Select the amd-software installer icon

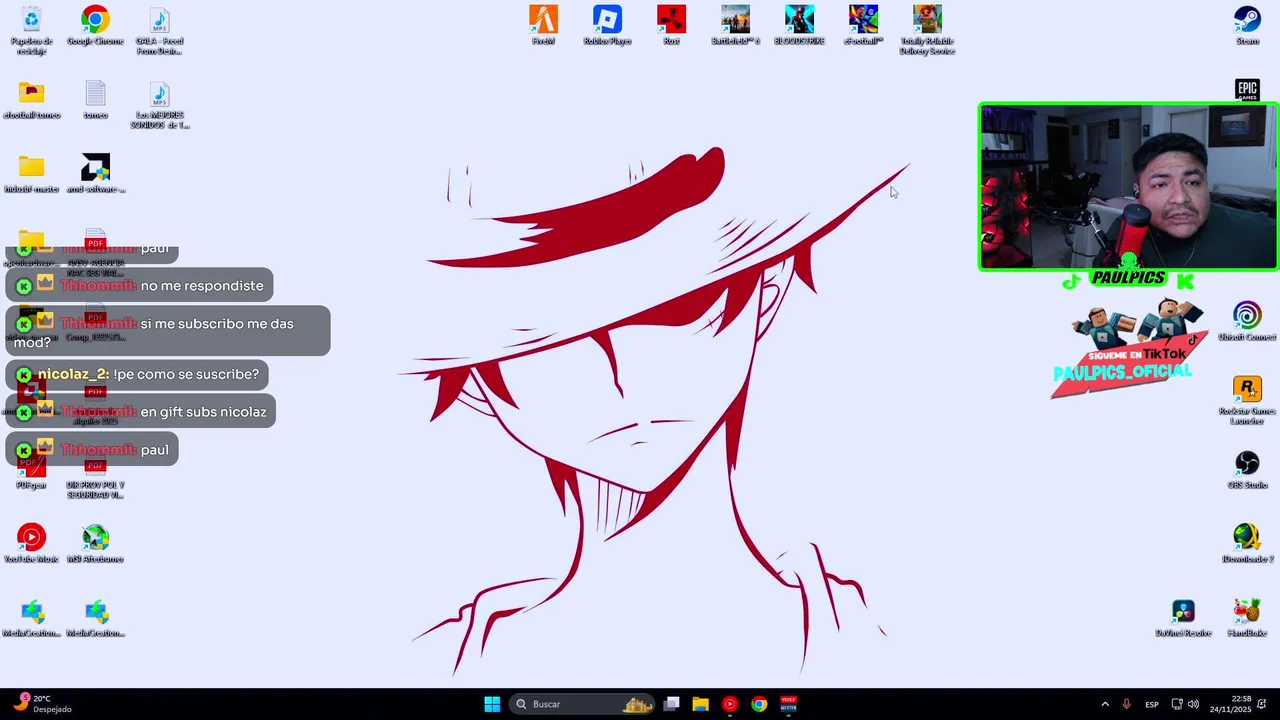click(x=95, y=174)
